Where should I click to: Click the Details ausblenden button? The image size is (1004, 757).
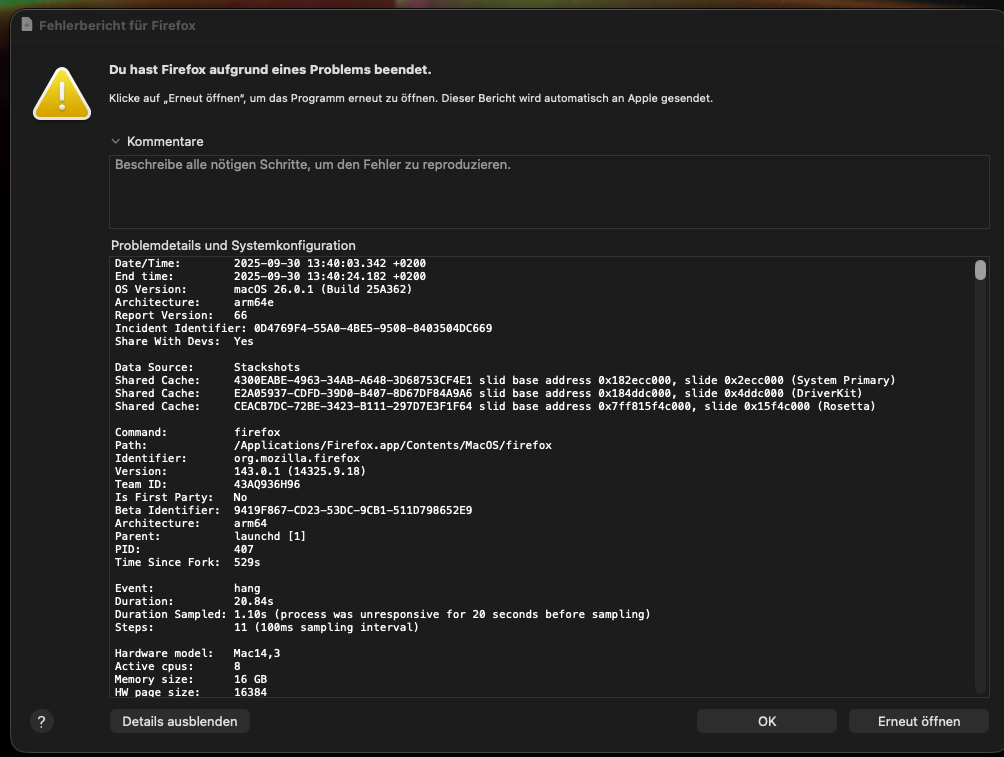(x=179, y=721)
